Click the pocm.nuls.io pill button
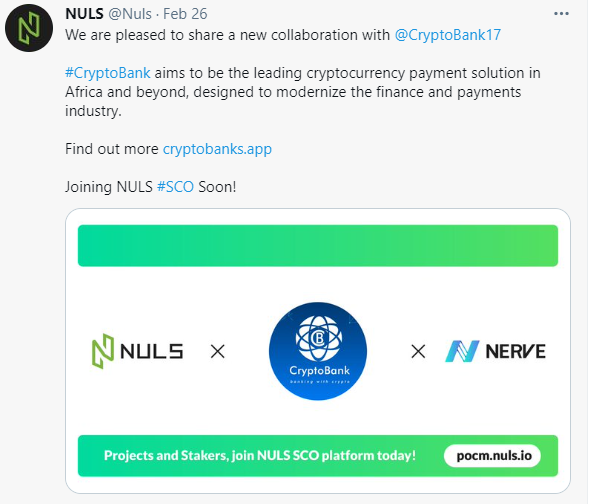This screenshot has width=589, height=504. (x=493, y=456)
